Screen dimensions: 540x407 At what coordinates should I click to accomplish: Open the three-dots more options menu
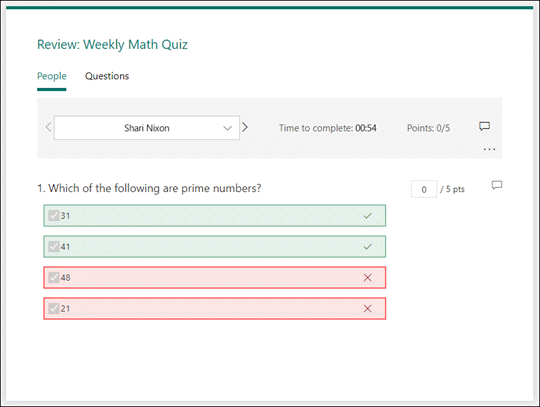(x=489, y=149)
